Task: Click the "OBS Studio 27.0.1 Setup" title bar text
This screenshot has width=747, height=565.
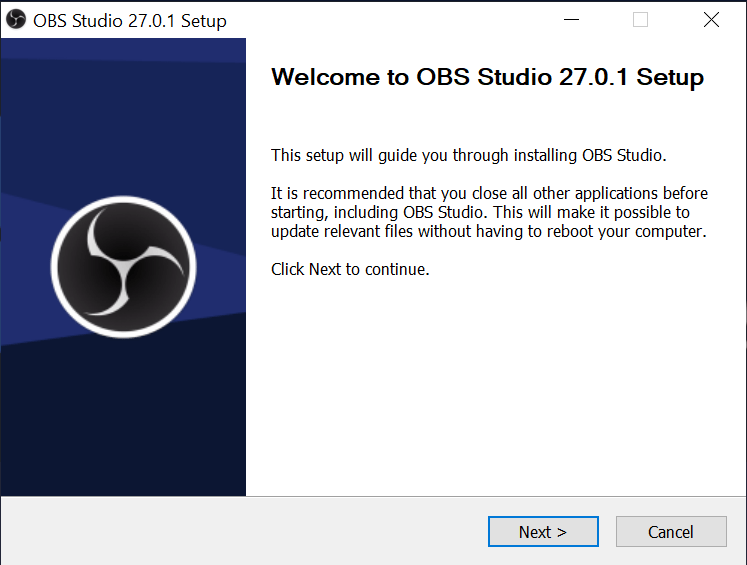Action: [x=130, y=21]
